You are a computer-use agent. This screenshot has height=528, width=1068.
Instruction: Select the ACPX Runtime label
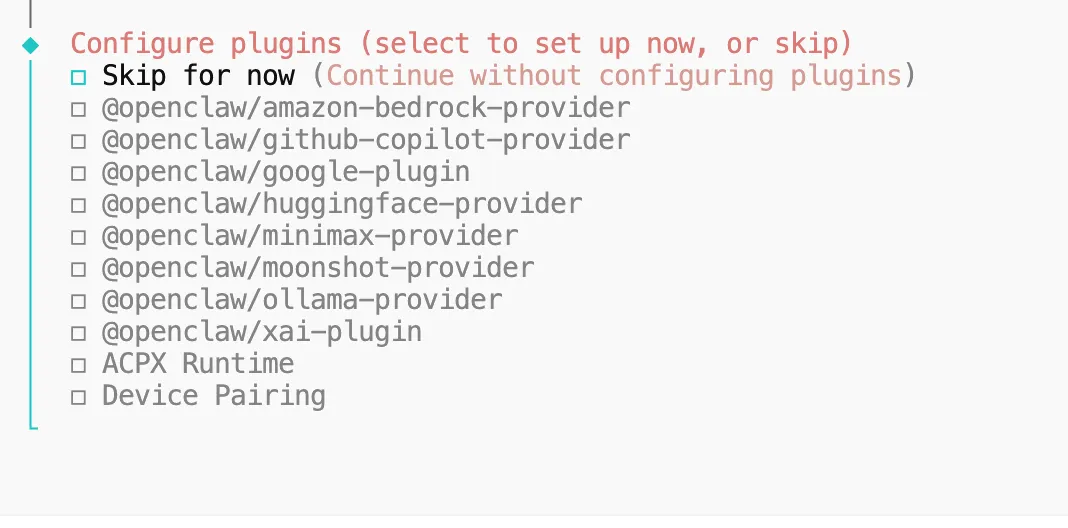tap(198, 363)
